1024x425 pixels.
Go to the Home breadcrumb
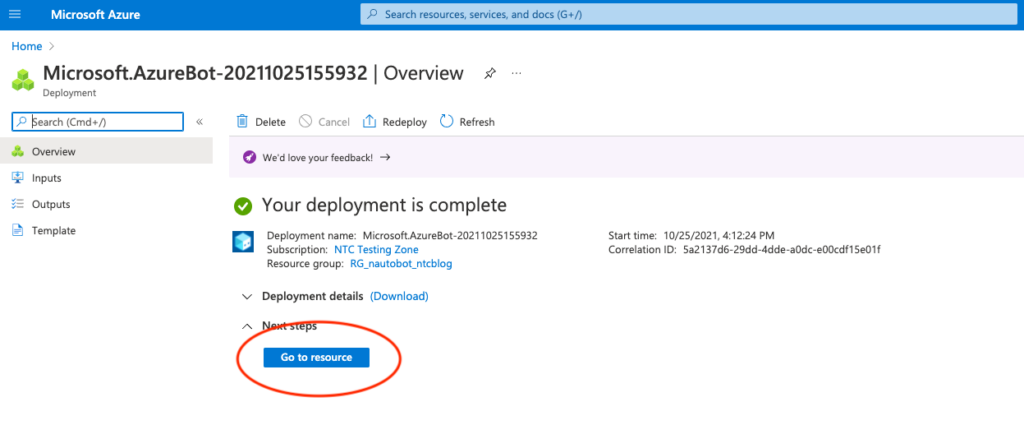coord(27,46)
